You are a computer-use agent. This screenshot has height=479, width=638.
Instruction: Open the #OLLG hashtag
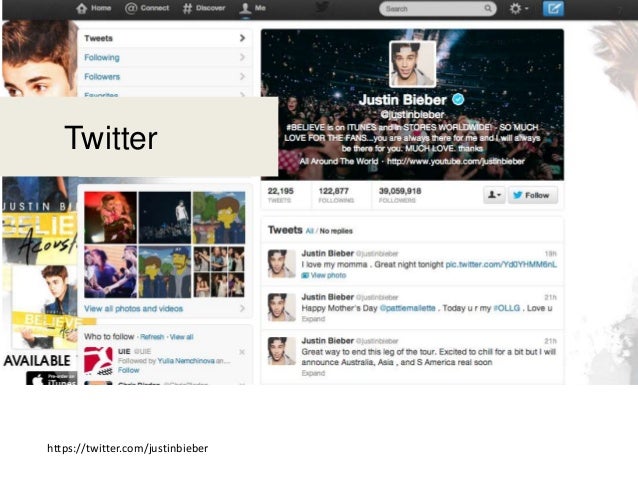507,308
